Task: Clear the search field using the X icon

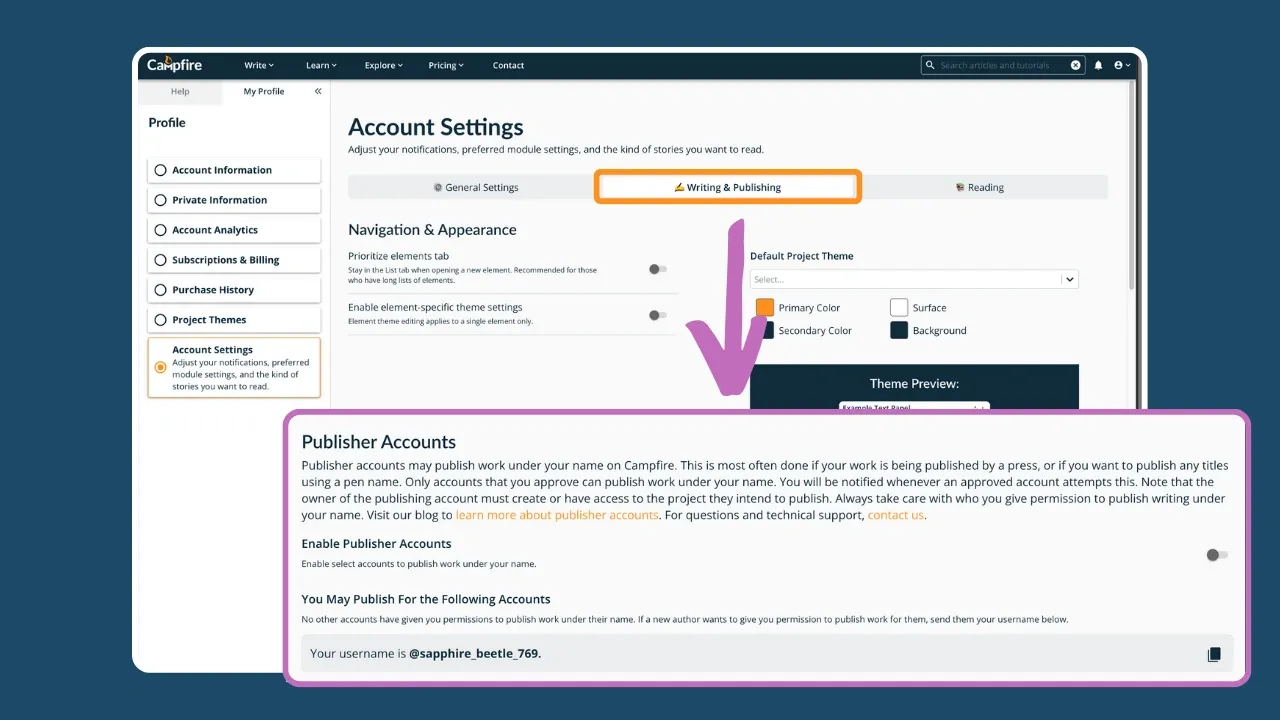Action: [x=1075, y=64]
